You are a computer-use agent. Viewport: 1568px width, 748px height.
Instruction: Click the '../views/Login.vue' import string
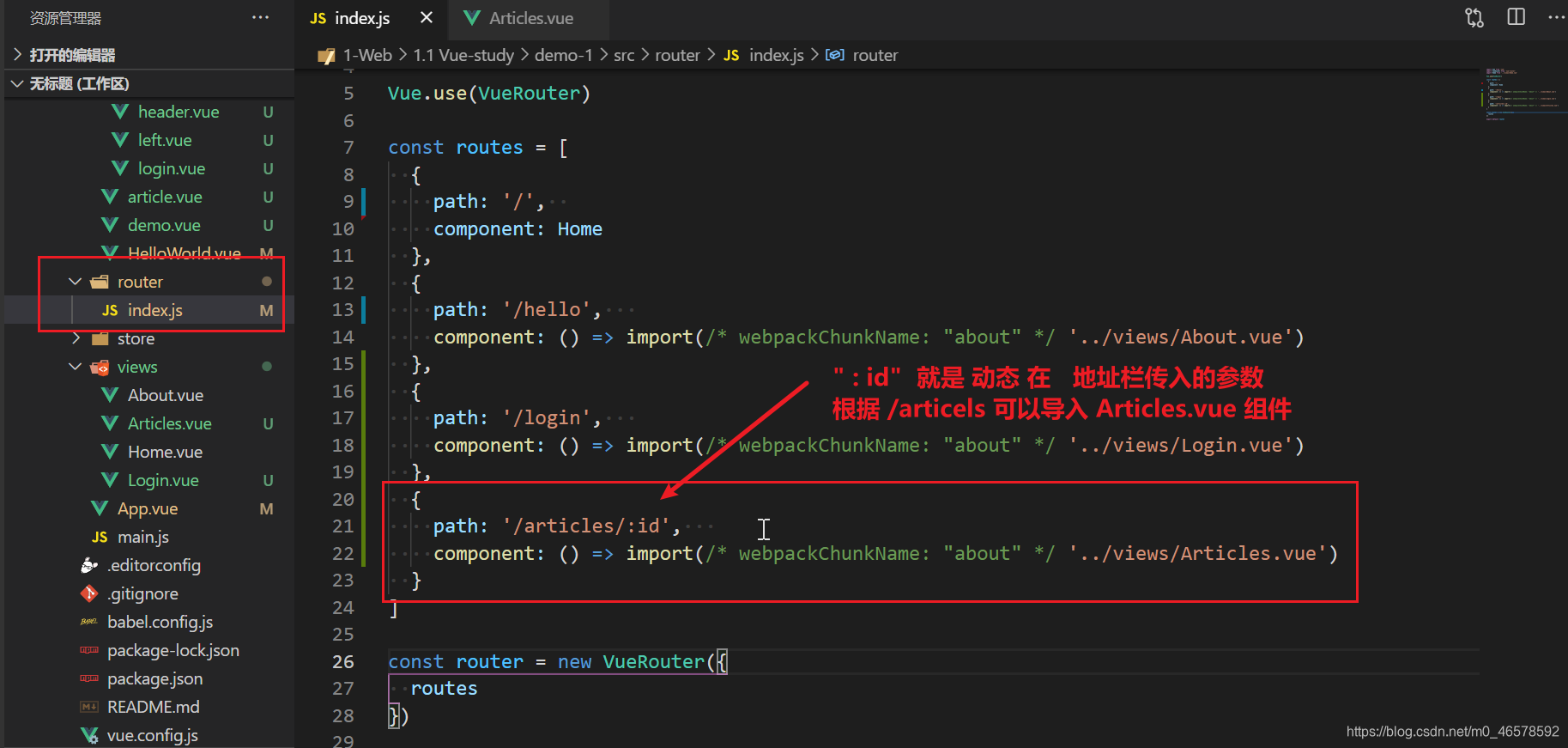[x=1181, y=445]
